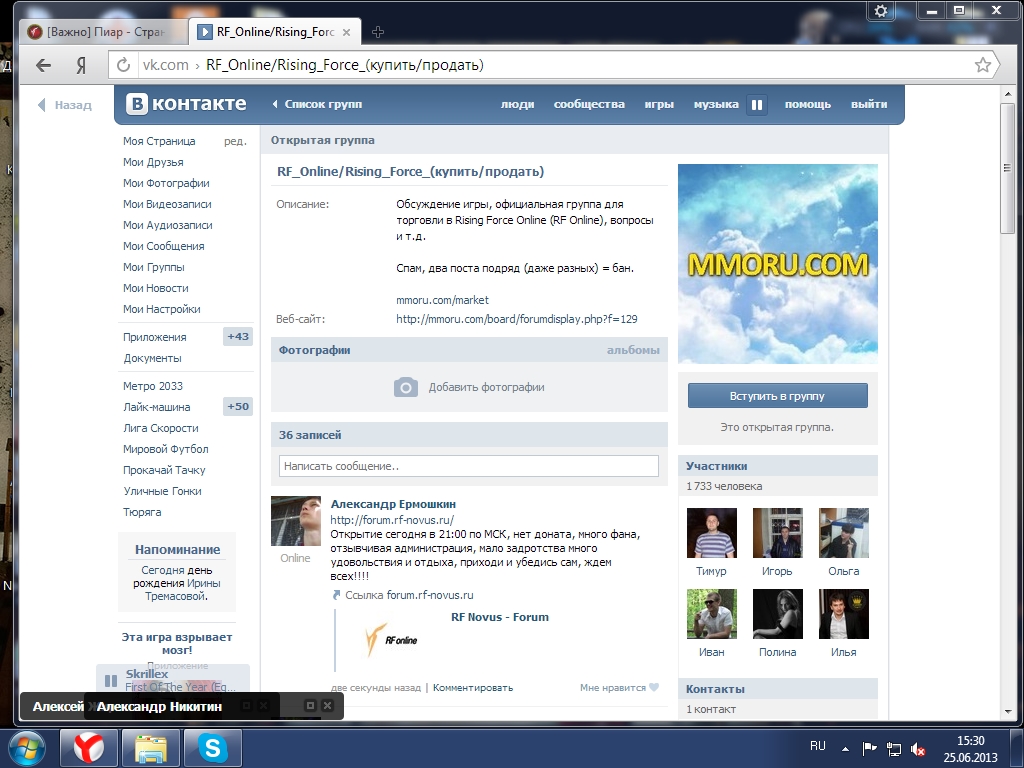This screenshot has width=1024, height=768.
Task: Pause the Skrillex track player
Action: point(111,680)
